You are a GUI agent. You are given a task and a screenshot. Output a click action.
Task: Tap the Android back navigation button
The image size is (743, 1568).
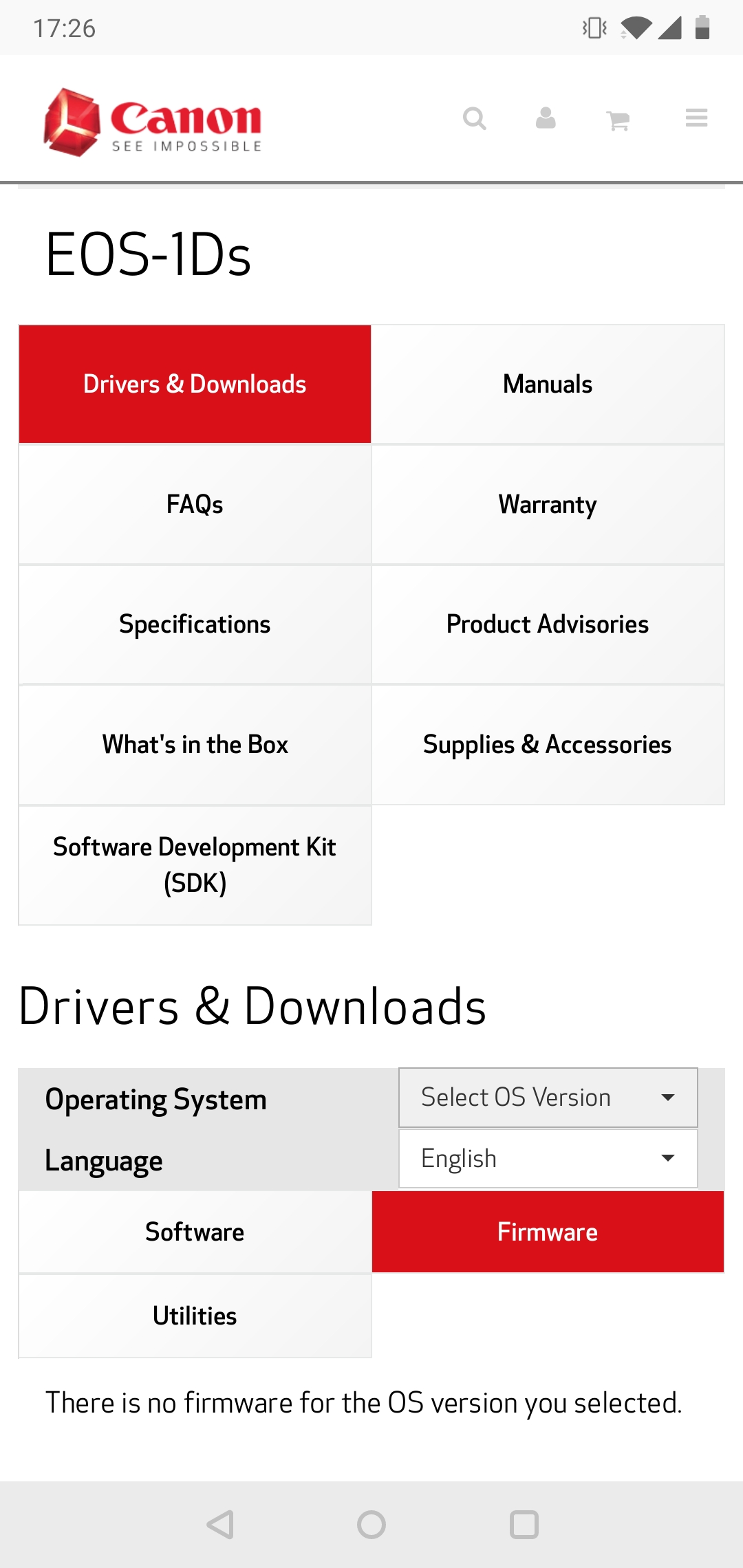(x=219, y=1524)
